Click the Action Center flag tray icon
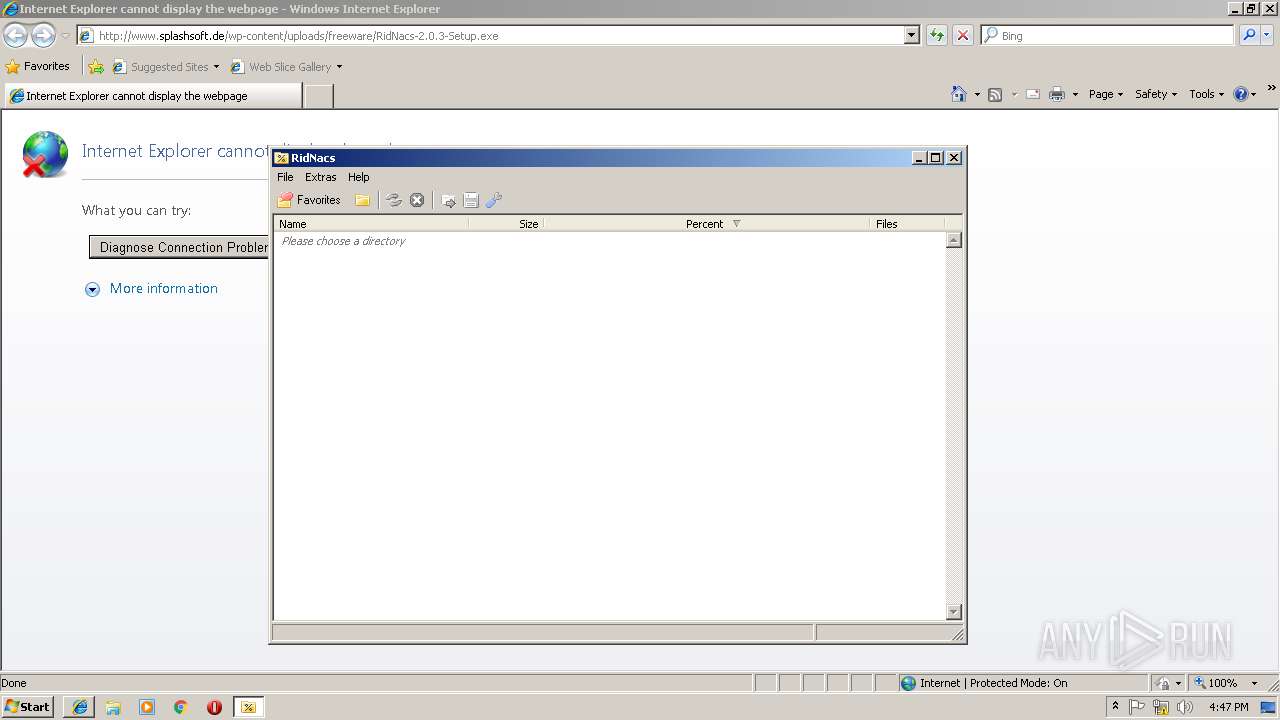1280x720 pixels. click(x=1137, y=707)
